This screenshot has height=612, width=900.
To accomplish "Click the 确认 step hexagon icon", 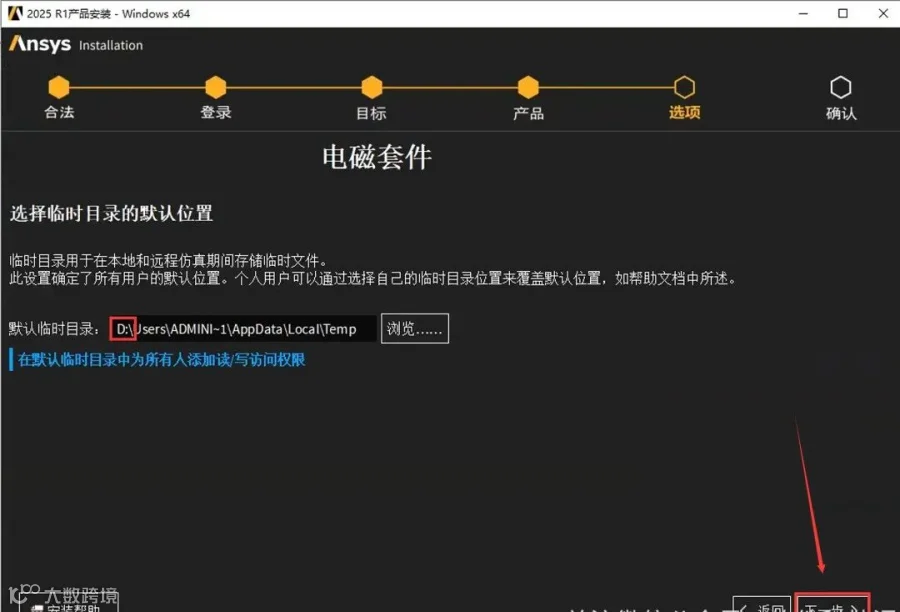I will pyautogui.click(x=841, y=87).
